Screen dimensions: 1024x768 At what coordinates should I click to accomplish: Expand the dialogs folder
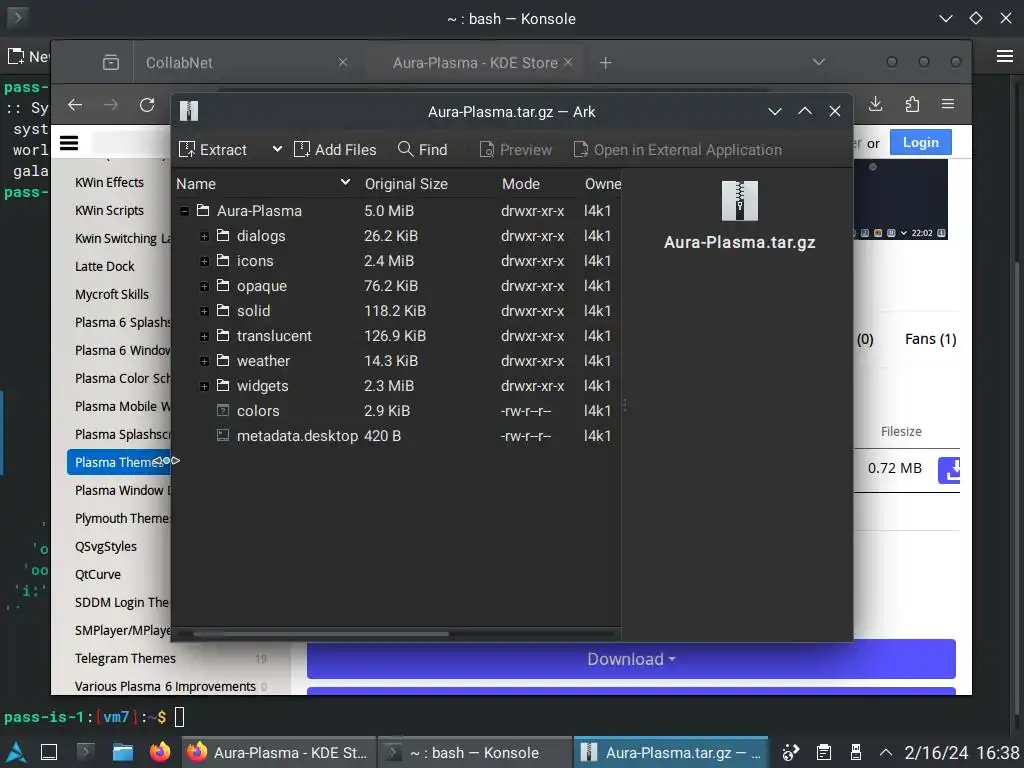click(204, 236)
